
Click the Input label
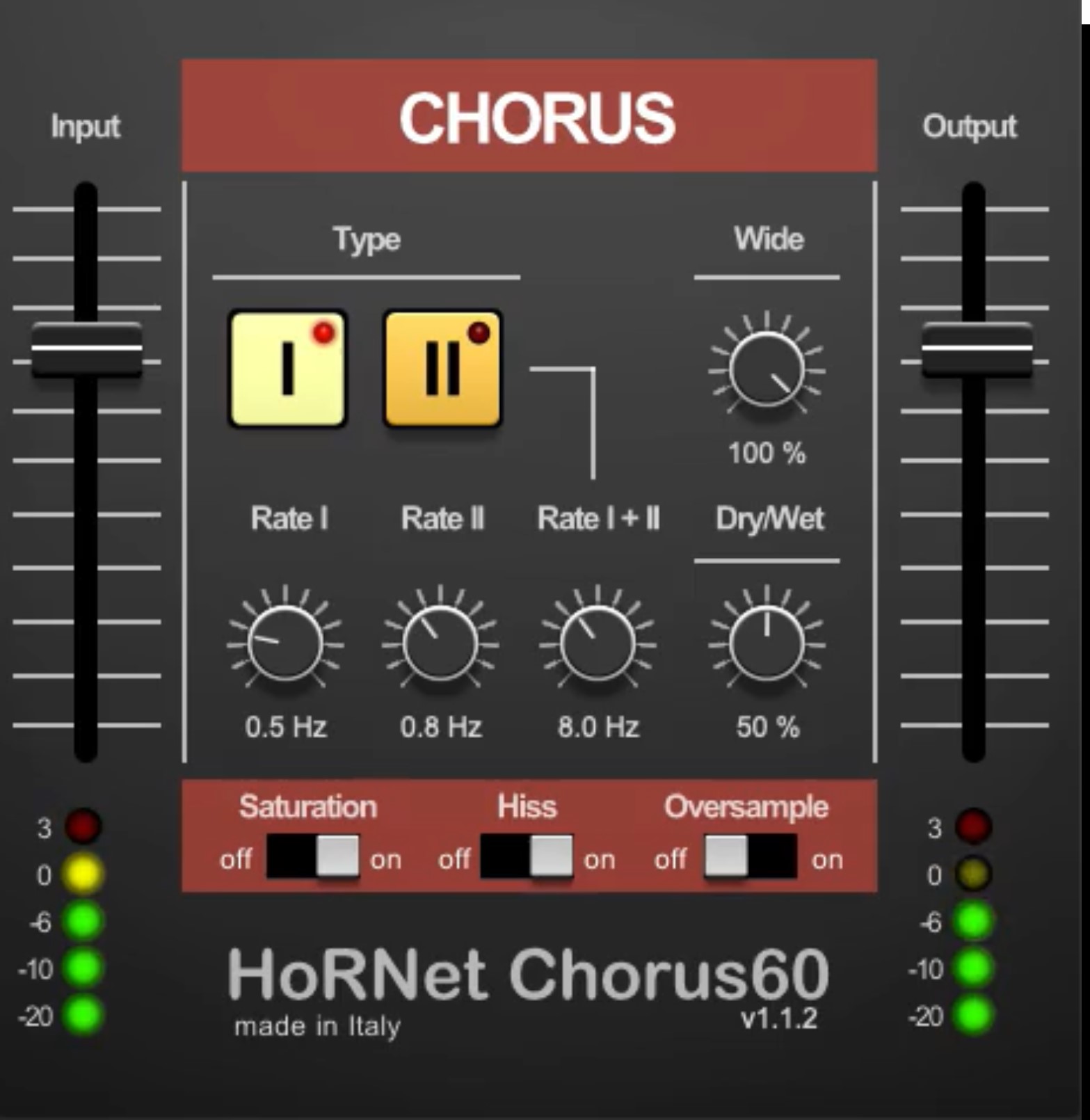click(x=85, y=128)
